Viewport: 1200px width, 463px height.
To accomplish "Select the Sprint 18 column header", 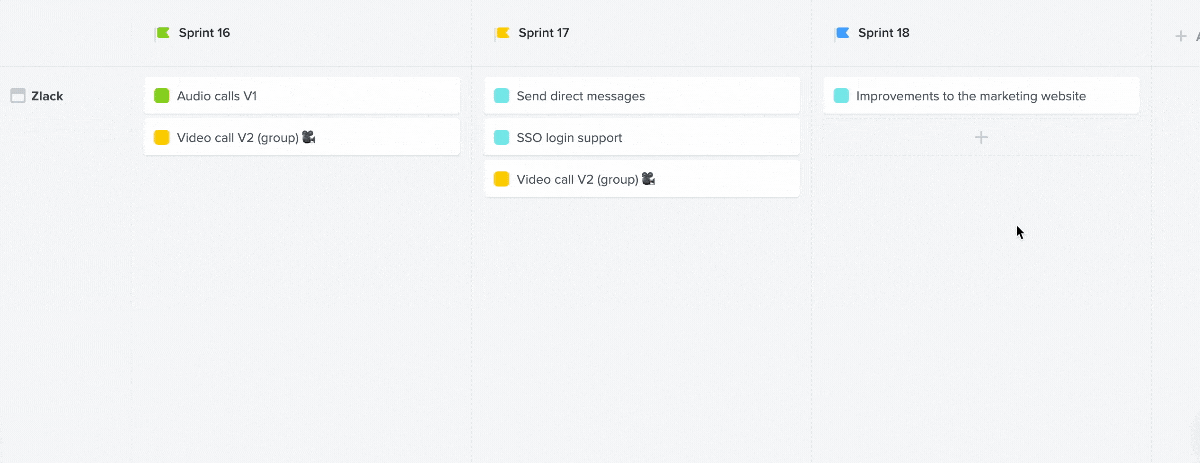I will [884, 33].
